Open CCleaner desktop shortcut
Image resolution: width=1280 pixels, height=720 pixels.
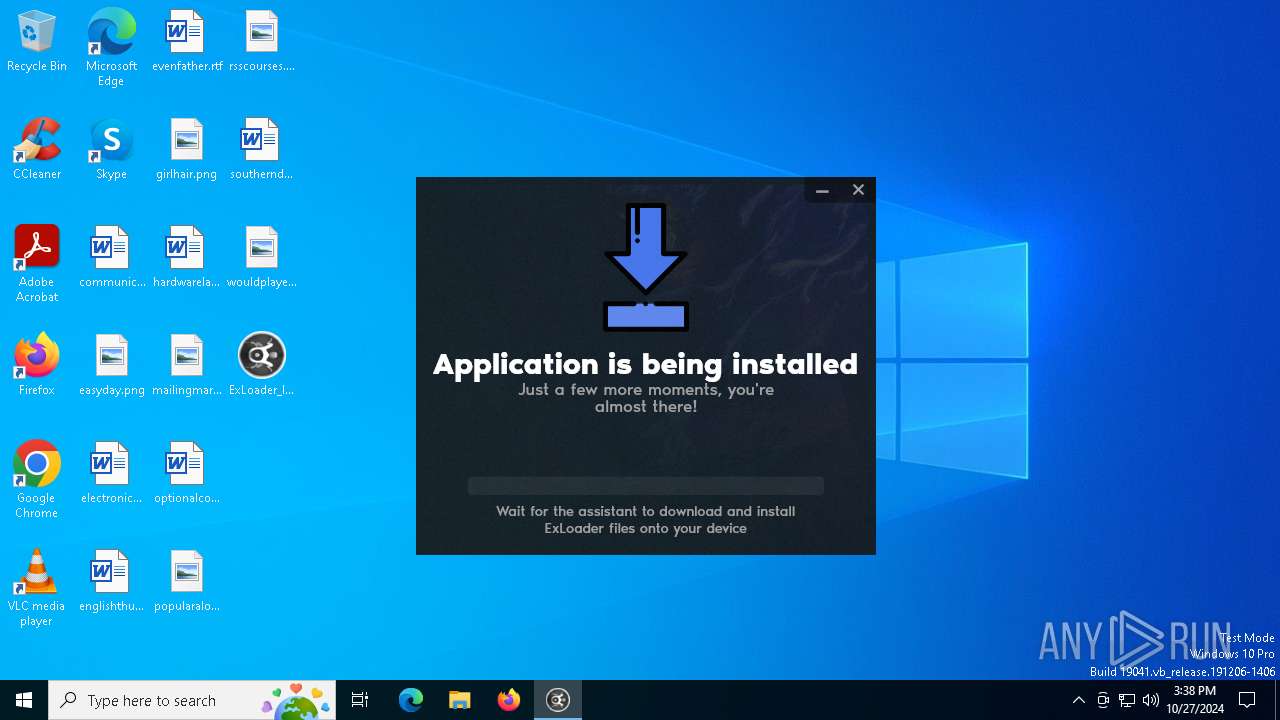click(37, 149)
